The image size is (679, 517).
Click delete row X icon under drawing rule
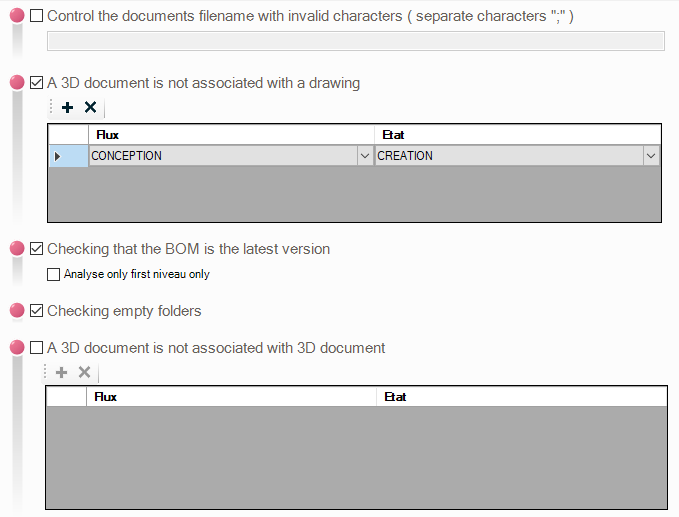(90, 108)
